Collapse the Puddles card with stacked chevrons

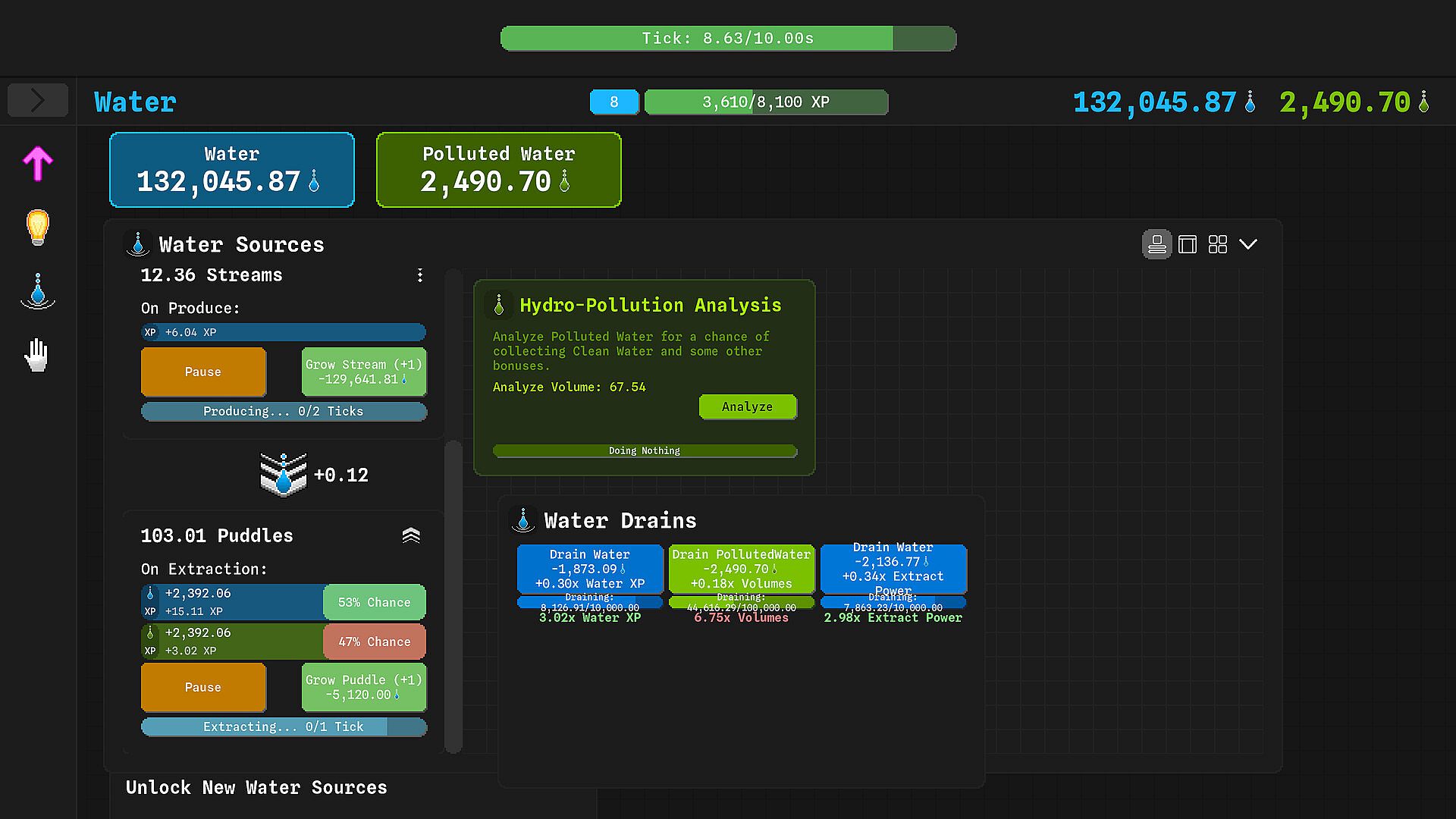(x=411, y=536)
